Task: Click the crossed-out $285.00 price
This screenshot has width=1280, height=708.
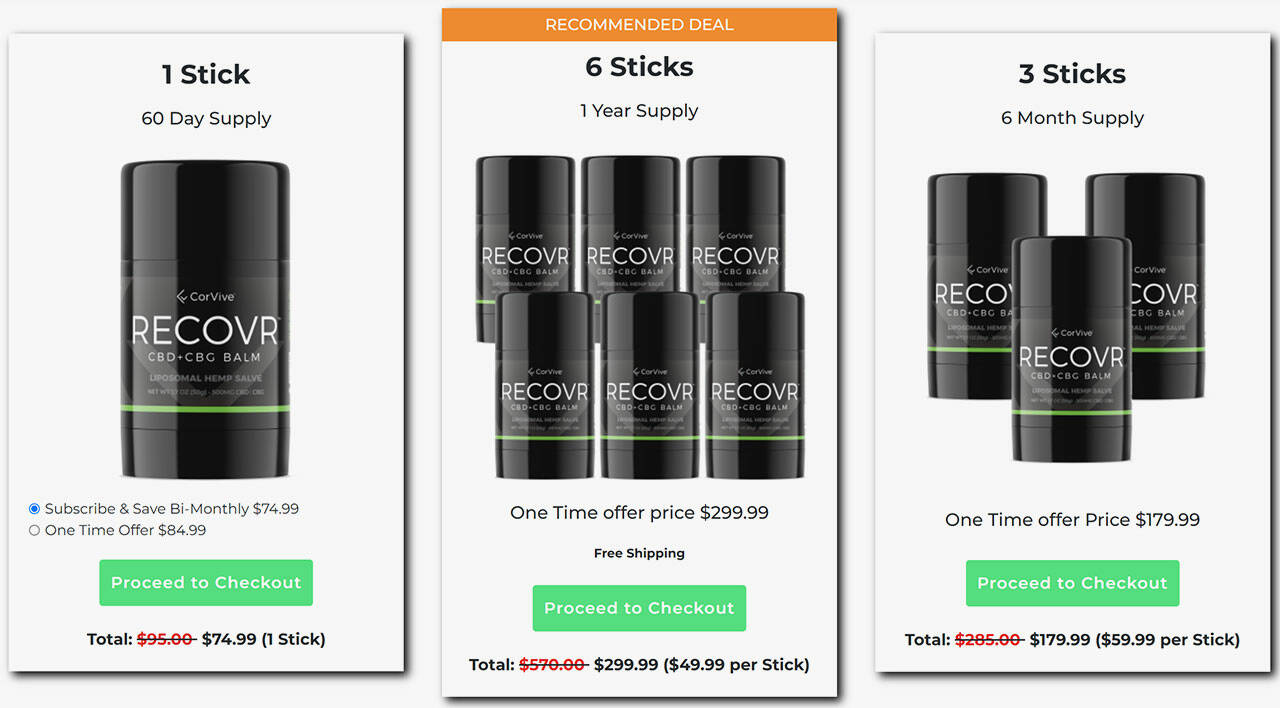Action: [x=988, y=639]
